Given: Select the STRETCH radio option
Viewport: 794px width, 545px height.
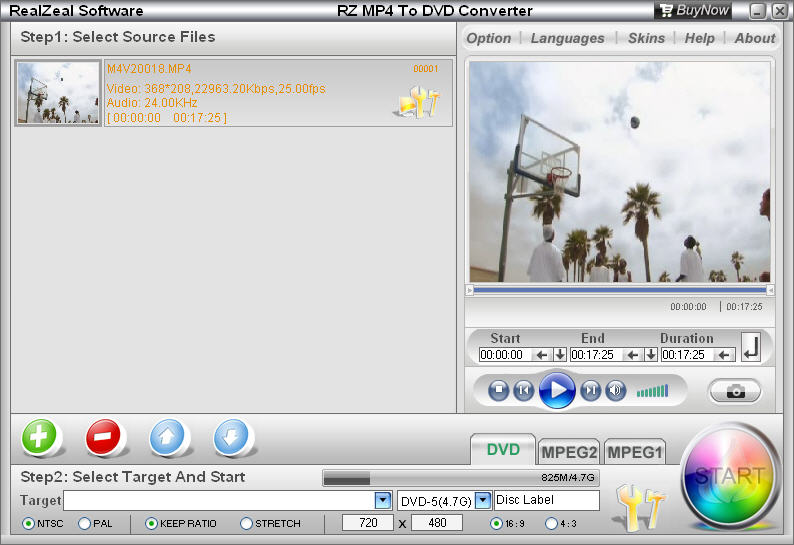Looking at the screenshot, I should click(247, 523).
